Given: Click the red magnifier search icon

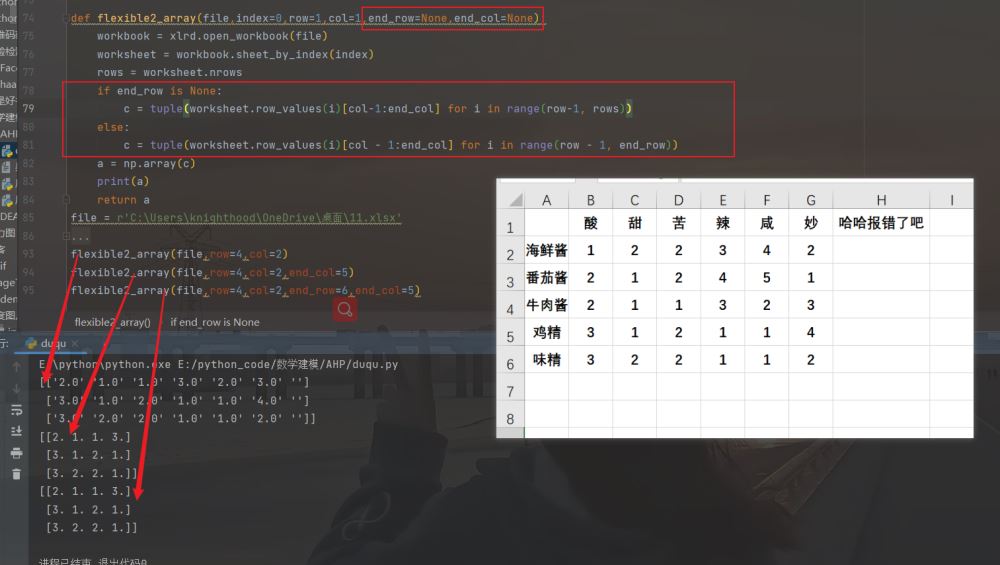Looking at the screenshot, I should 345,309.
